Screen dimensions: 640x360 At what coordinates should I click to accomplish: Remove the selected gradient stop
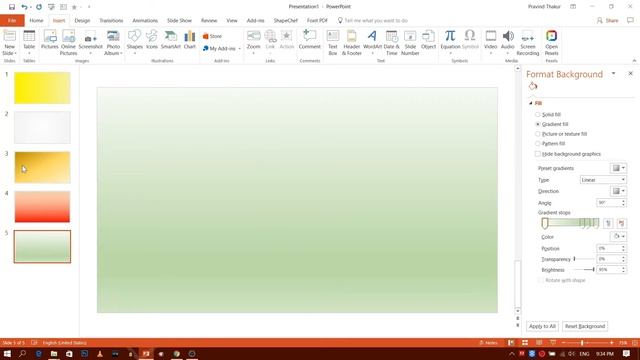[x=621, y=223]
